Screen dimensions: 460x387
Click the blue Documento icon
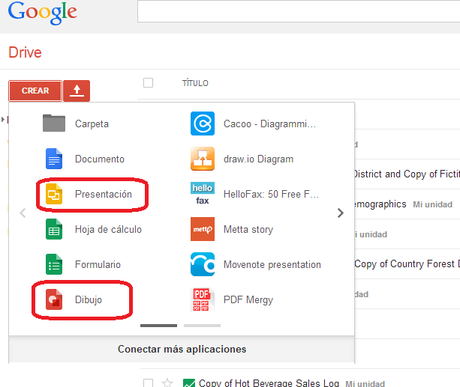coord(54,159)
